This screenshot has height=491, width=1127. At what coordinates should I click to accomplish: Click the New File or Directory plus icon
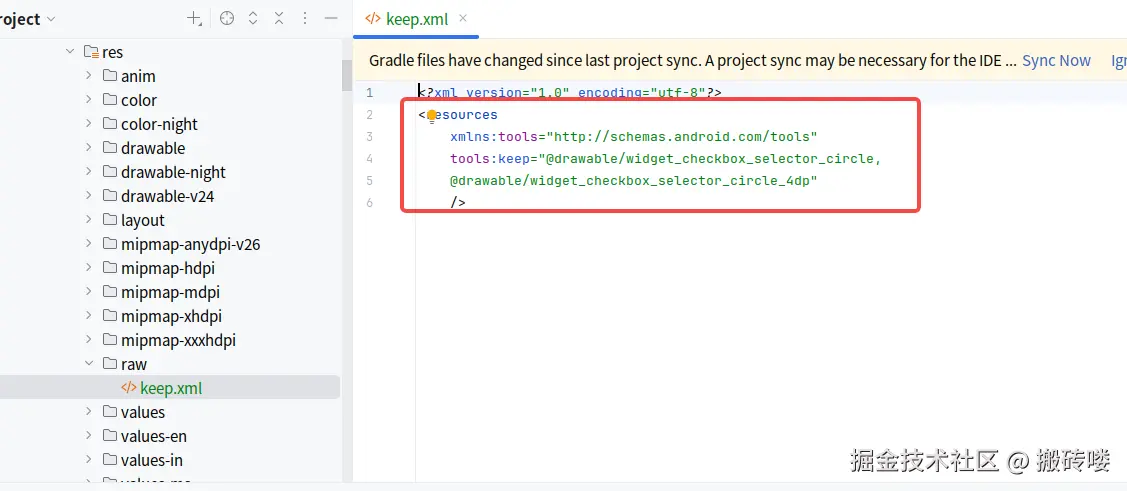[x=194, y=19]
